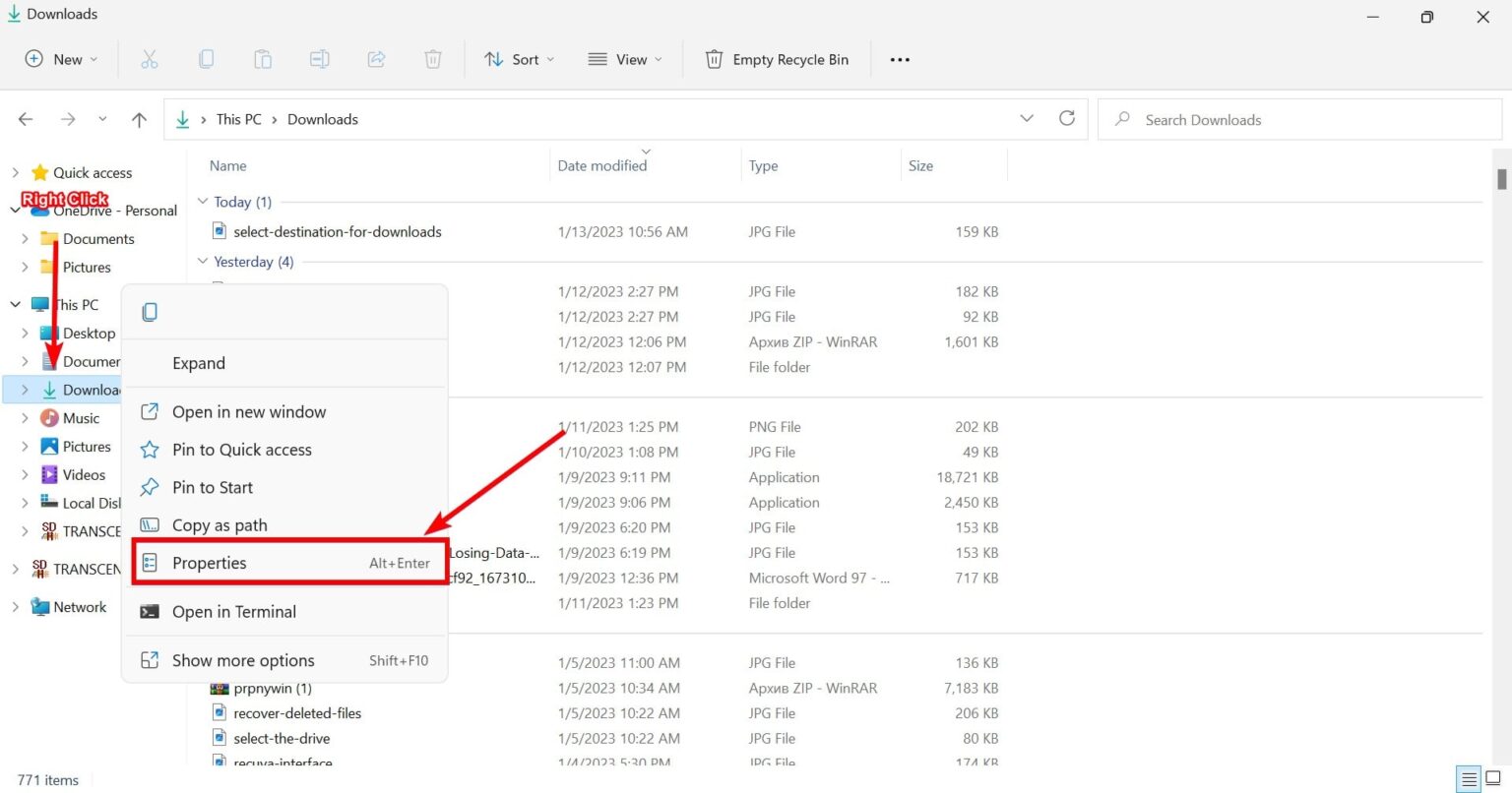This screenshot has height=793, width=1512.
Task: Click the Copy icon in context menu
Action: coord(150,312)
